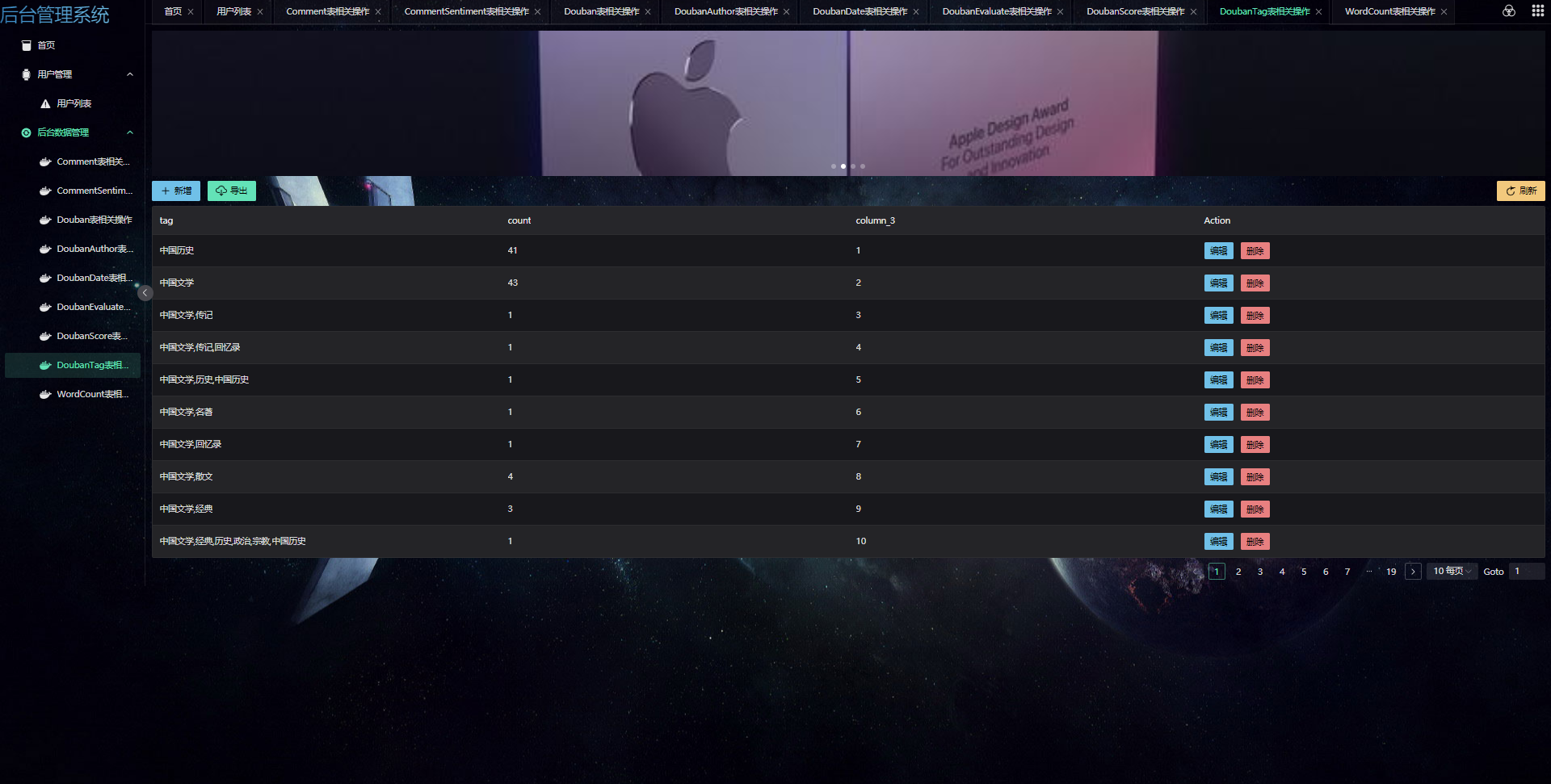Close the DoubanDate表相关操作 tab
1551x784 pixels.
[x=916, y=12]
